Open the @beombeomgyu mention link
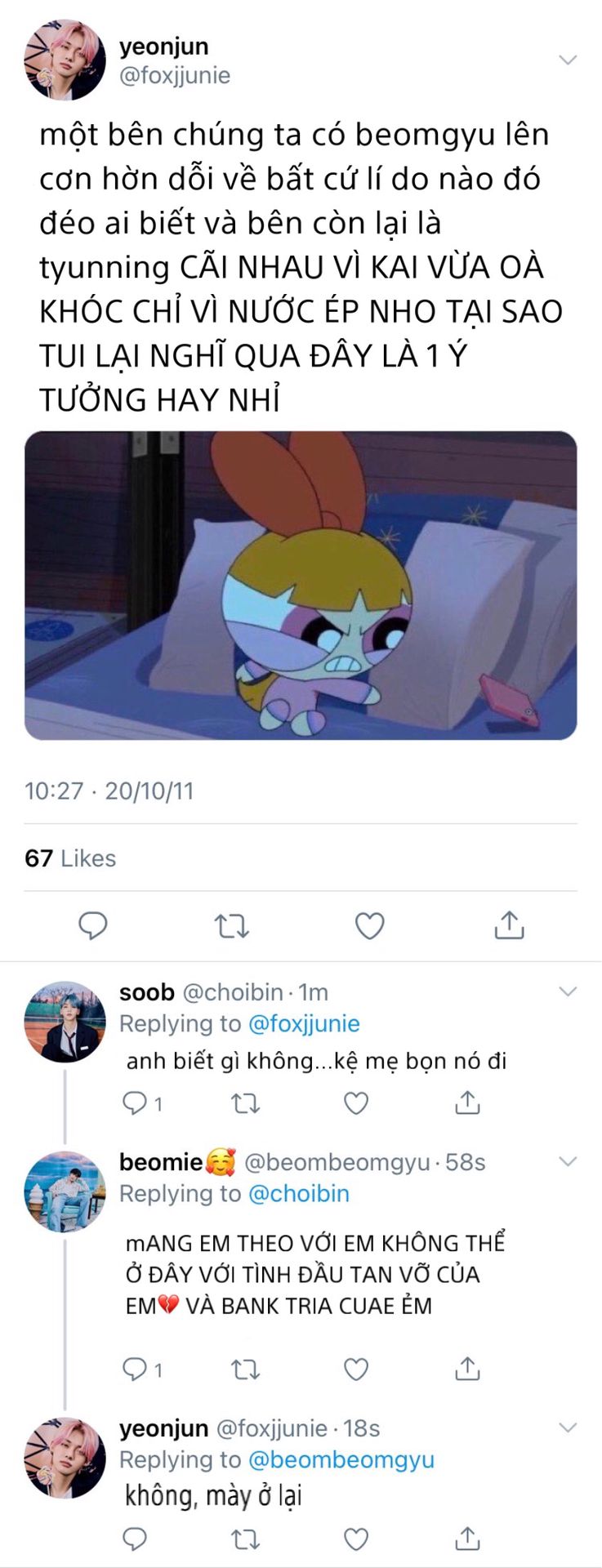This screenshot has height=1568, width=602. click(x=341, y=1459)
